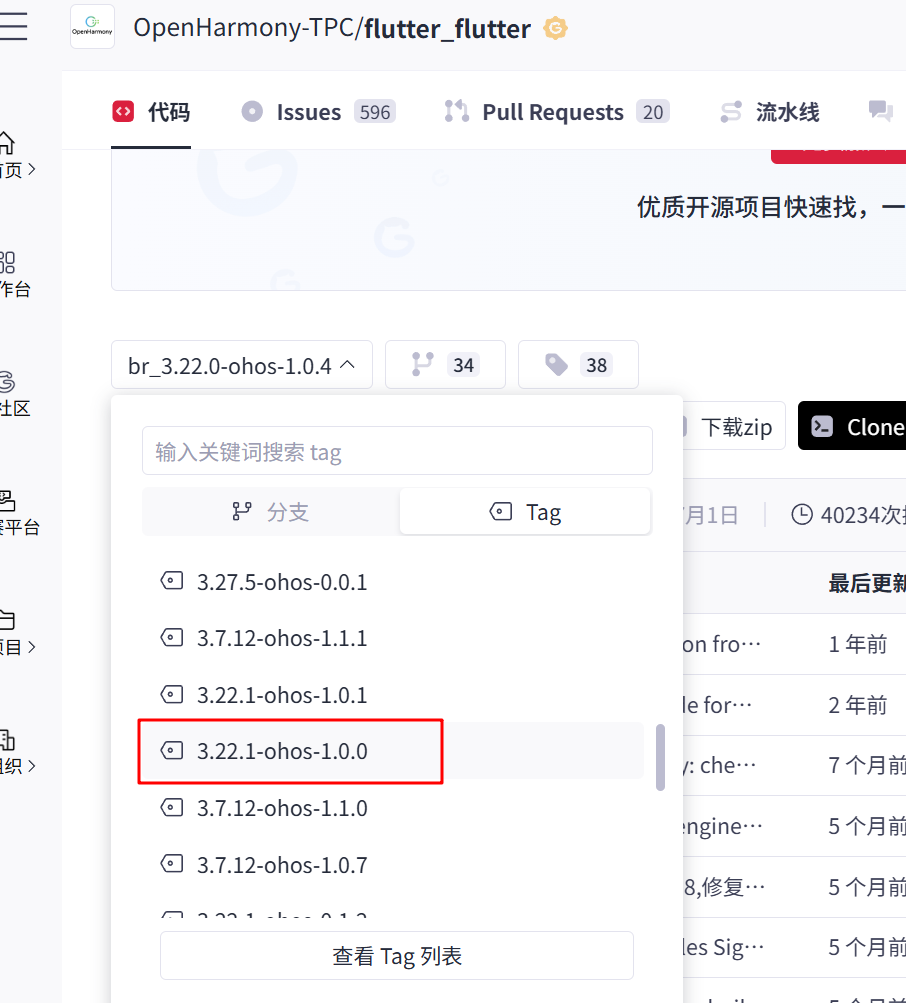Click the project folder icon in sidebar
The height and width of the screenshot is (1003, 906).
click(x=7, y=620)
